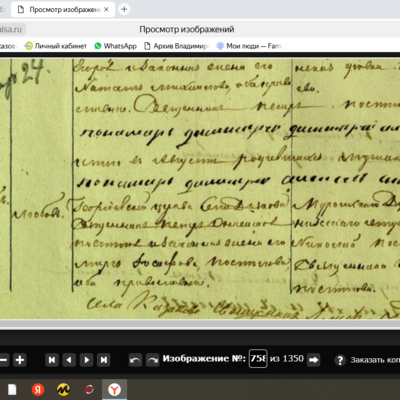
Task: Zoom in with the plus button
Action: point(20,360)
